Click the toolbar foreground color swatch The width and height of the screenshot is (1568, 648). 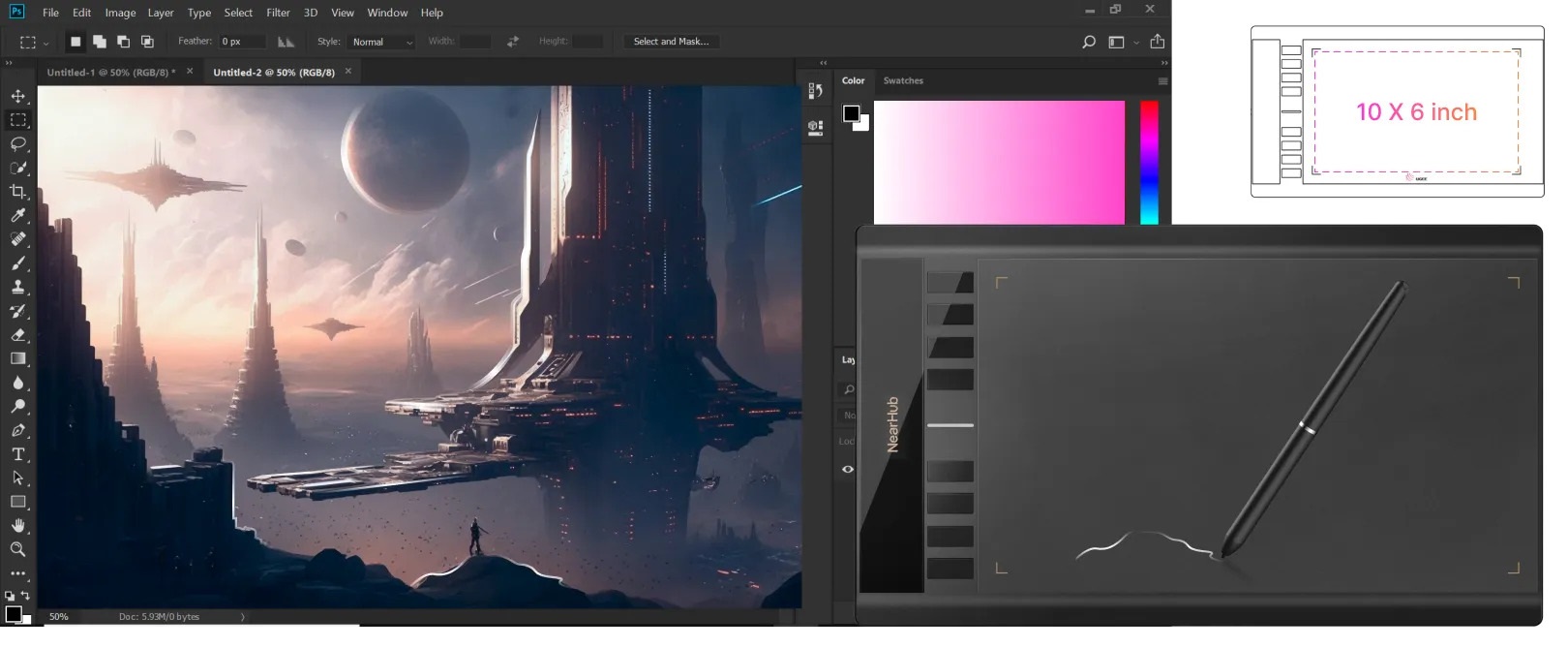click(x=13, y=614)
